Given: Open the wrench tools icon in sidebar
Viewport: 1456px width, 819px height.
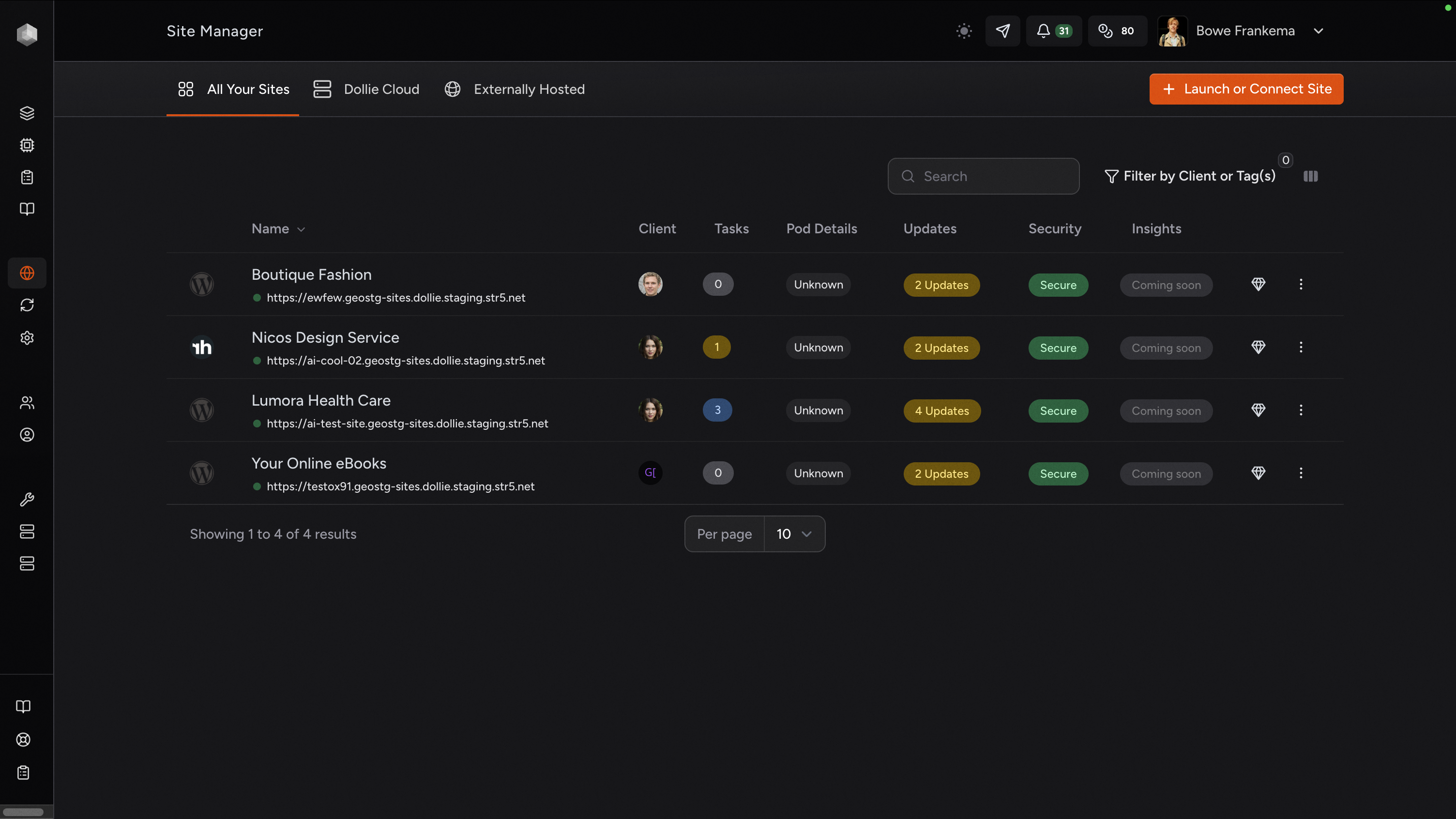Looking at the screenshot, I should pos(27,499).
